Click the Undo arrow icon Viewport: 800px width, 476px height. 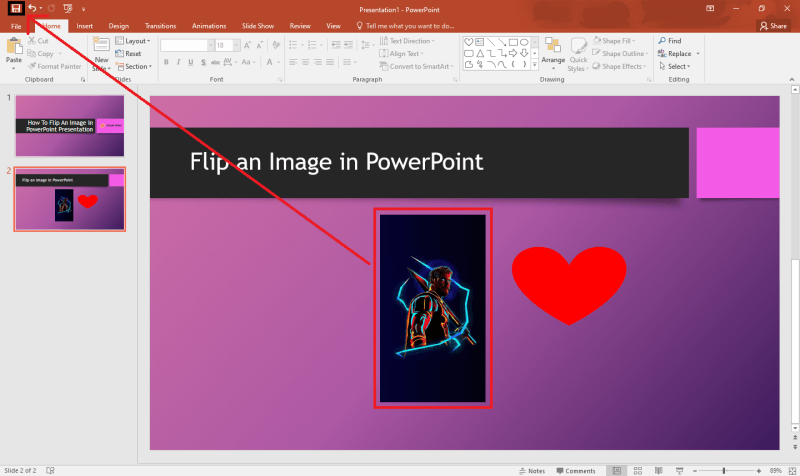pyautogui.click(x=32, y=8)
